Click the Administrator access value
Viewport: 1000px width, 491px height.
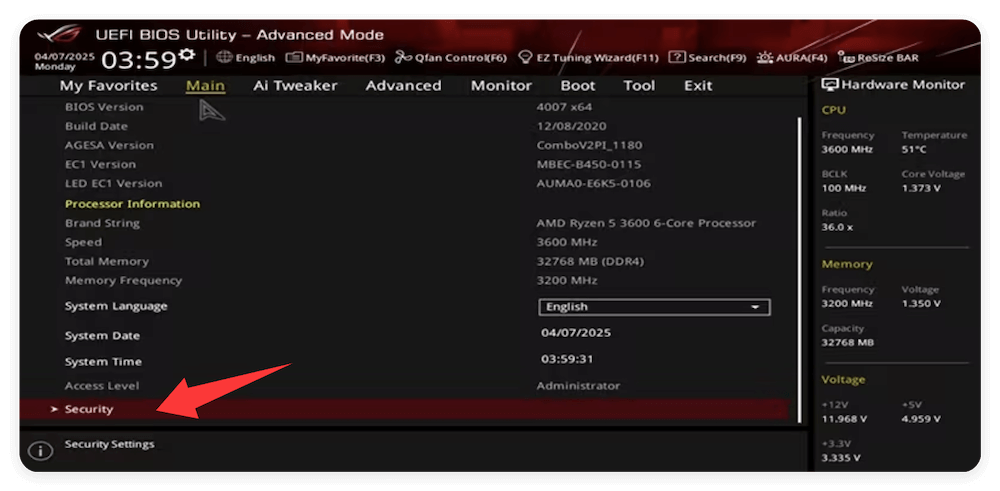[578, 386]
